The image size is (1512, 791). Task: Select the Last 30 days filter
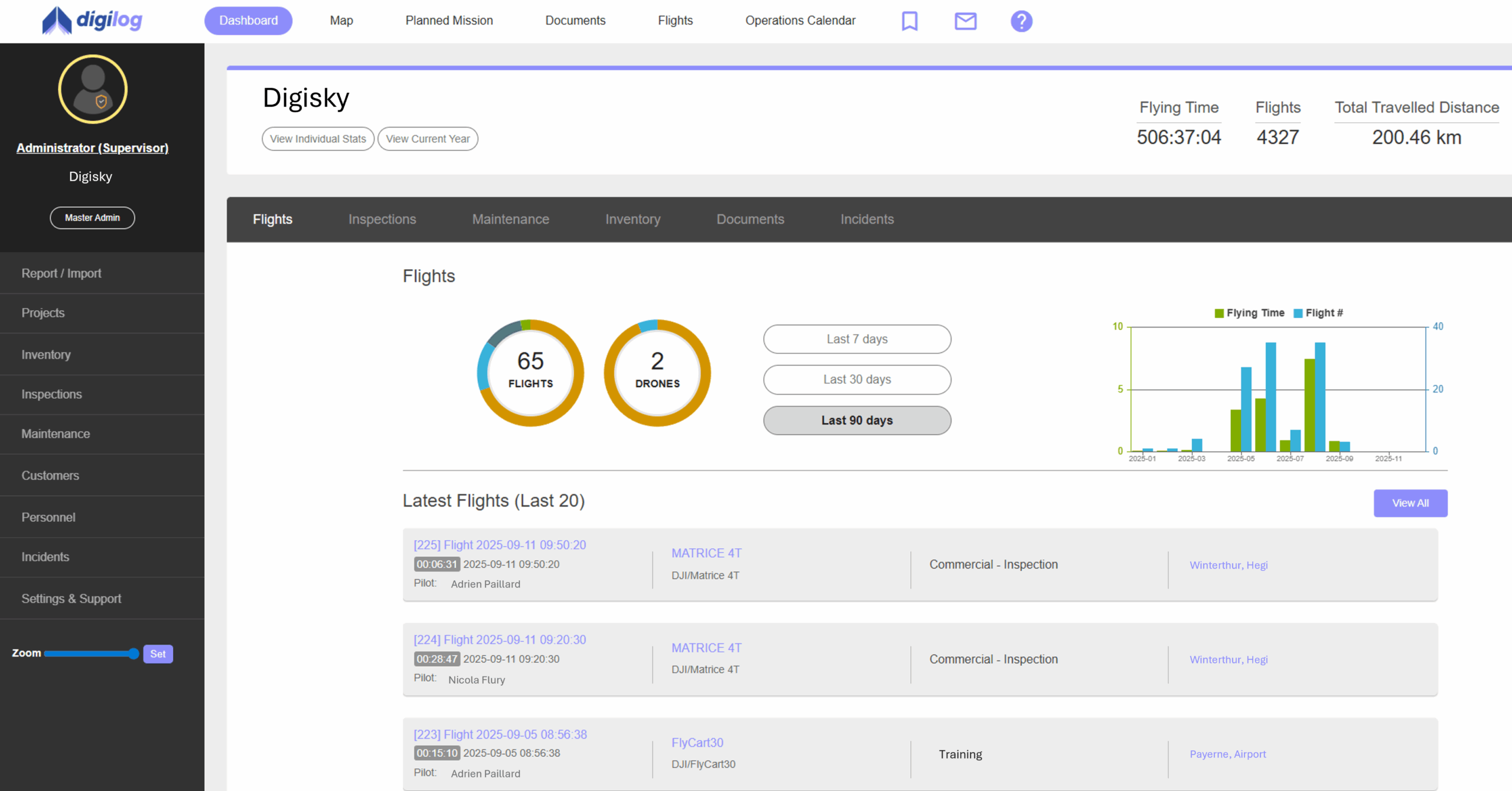pyautogui.click(x=856, y=380)
